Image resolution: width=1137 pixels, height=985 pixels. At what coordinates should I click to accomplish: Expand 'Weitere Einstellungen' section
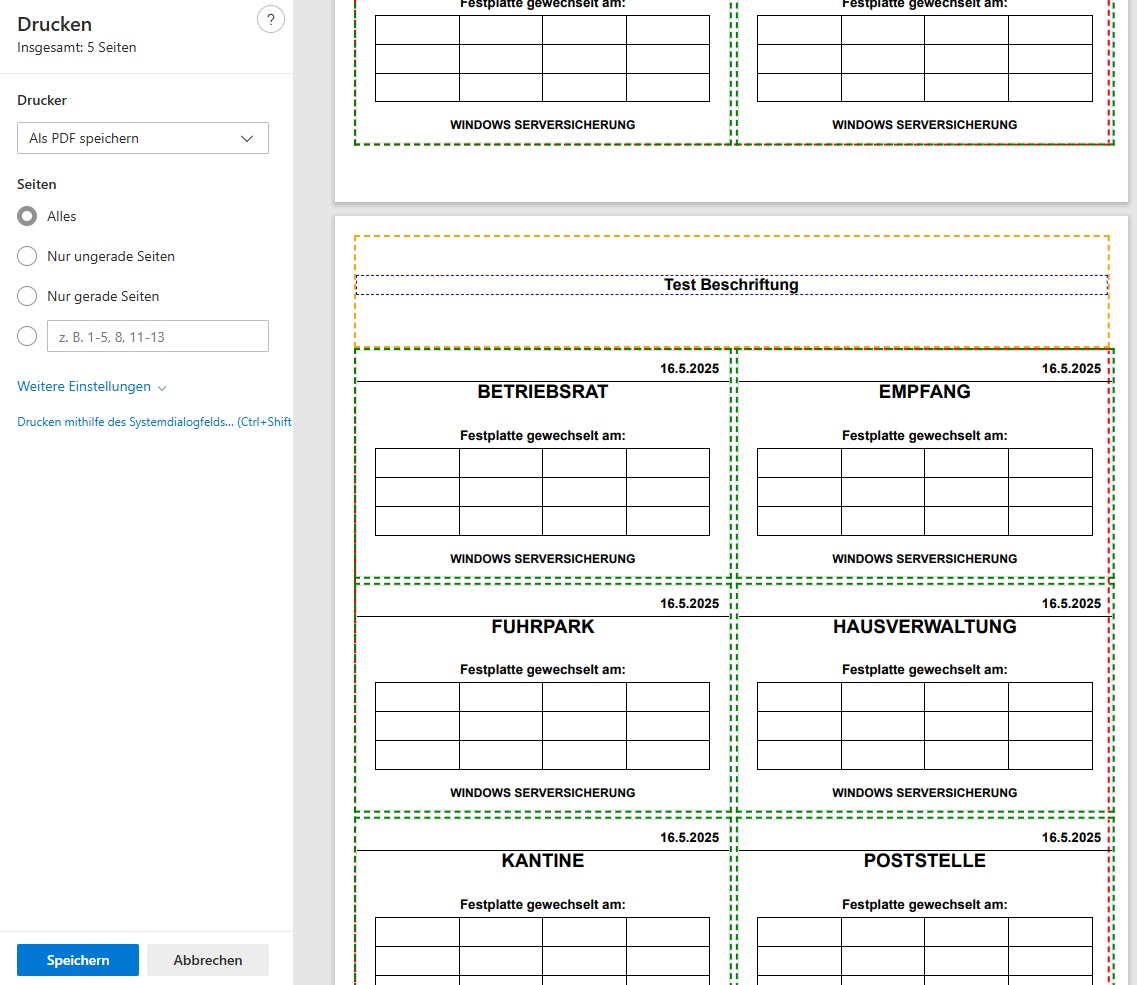click(92, 387)
